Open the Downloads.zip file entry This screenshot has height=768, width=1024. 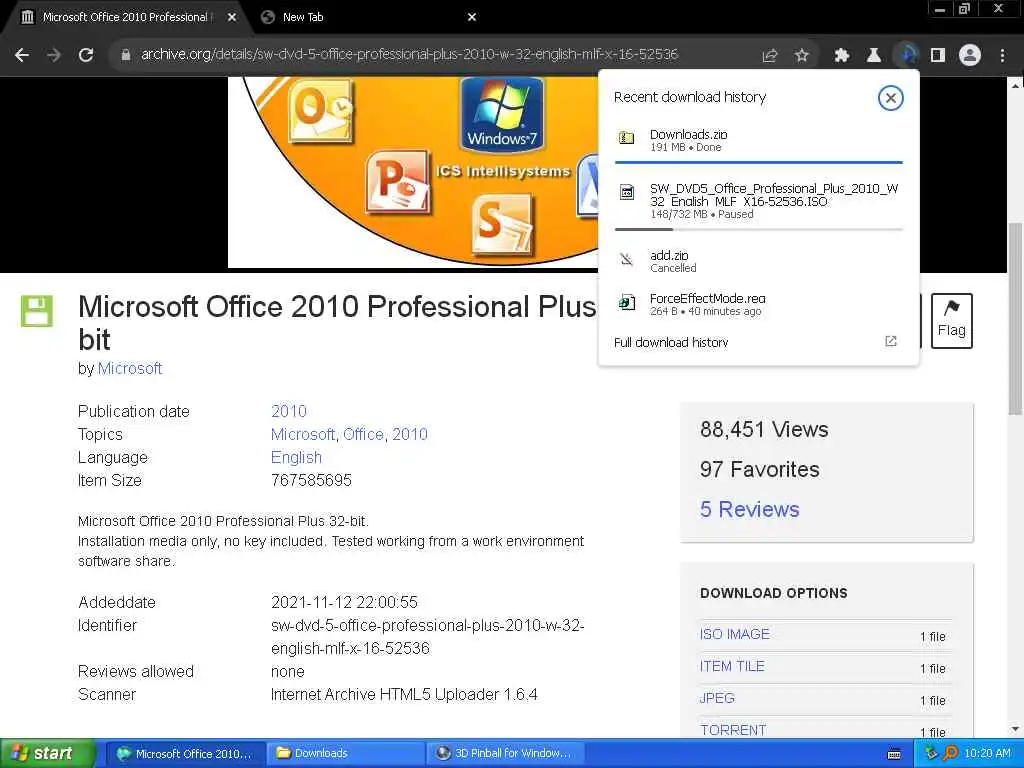click(759, 140)
